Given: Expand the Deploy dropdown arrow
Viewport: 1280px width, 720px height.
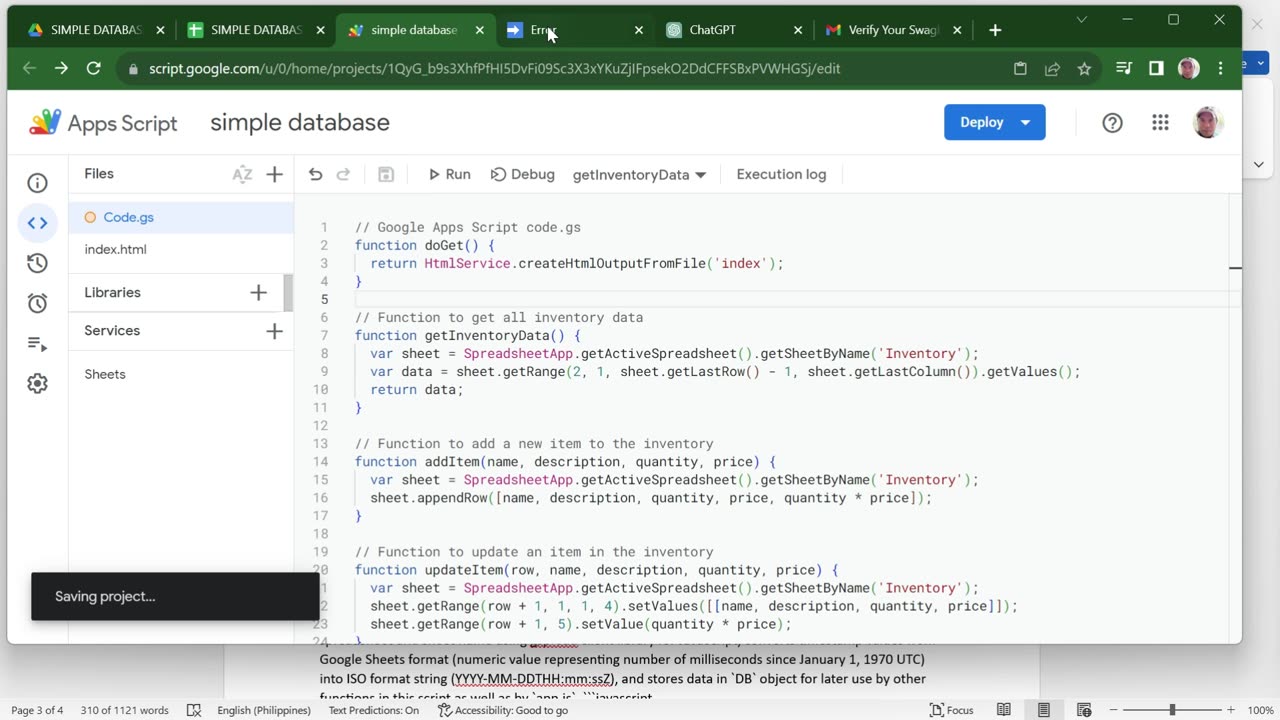Looking at the screenshot, I should tap(1025, 123).
